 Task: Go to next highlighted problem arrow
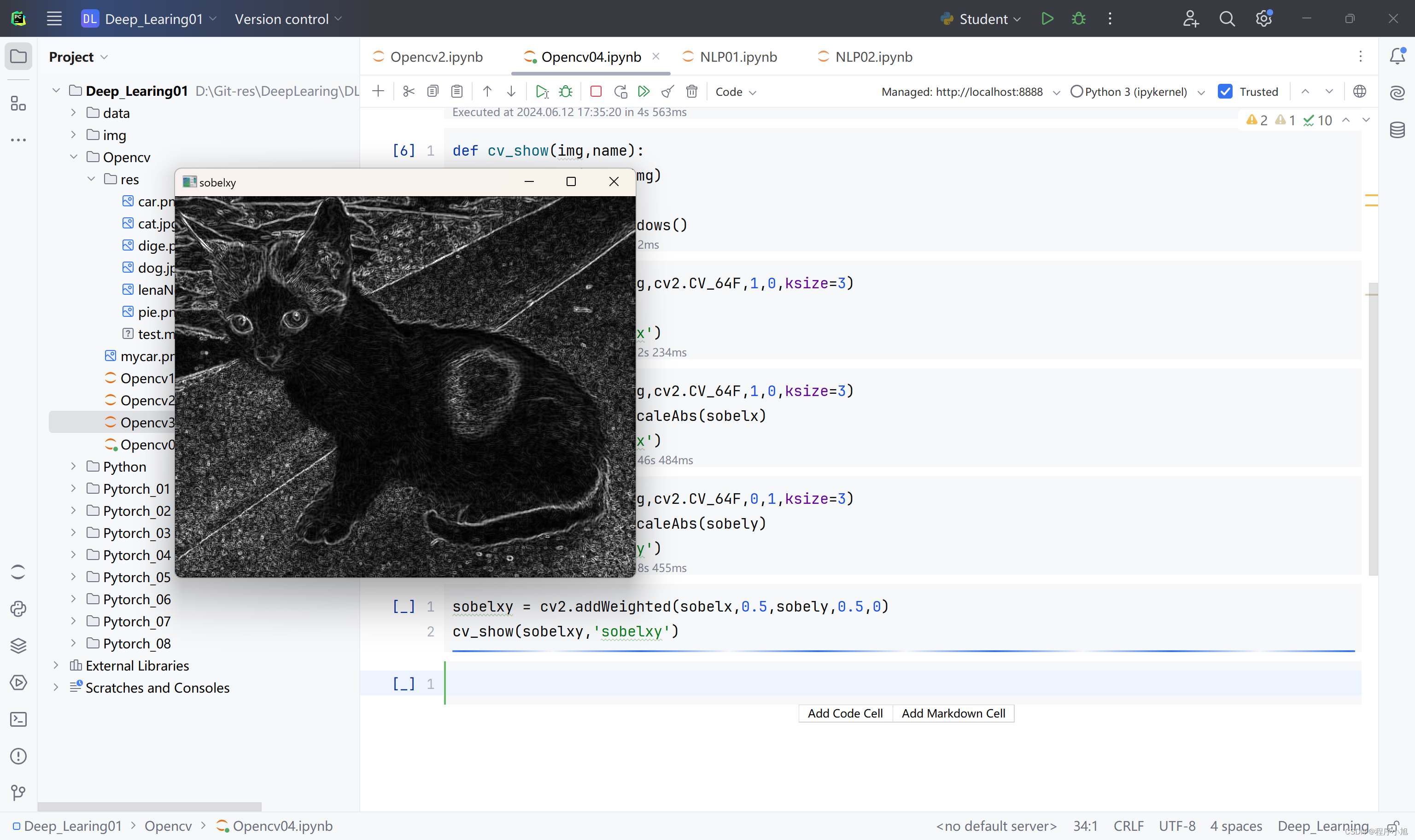(x=1366, y=119)
